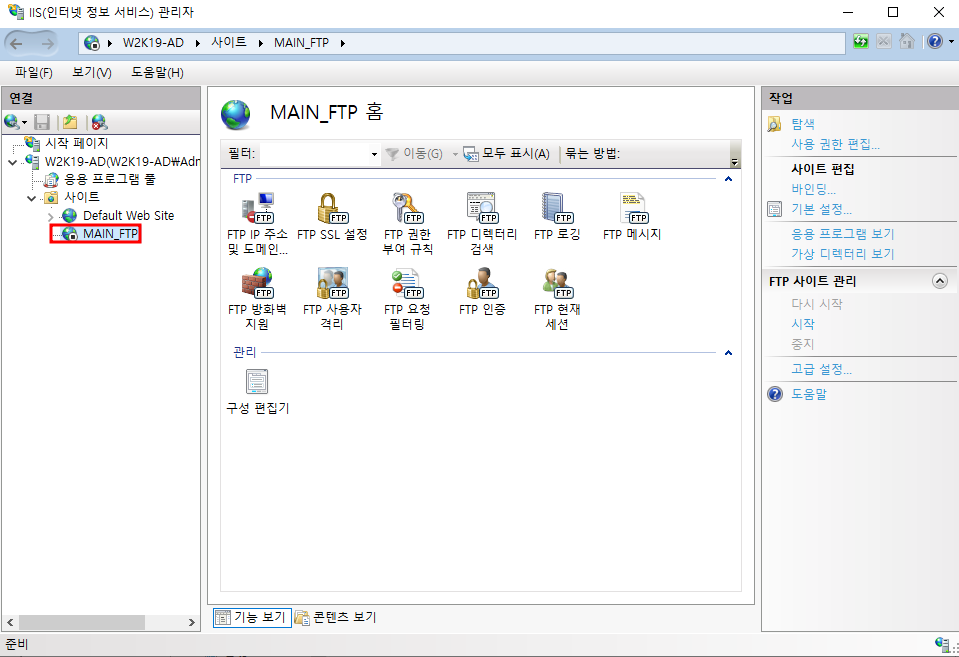Image resolution: width=959 pixels, height=657 pixels.
Task: Click the connections pane horizontal scrollbar
Action: pos(82,622)
